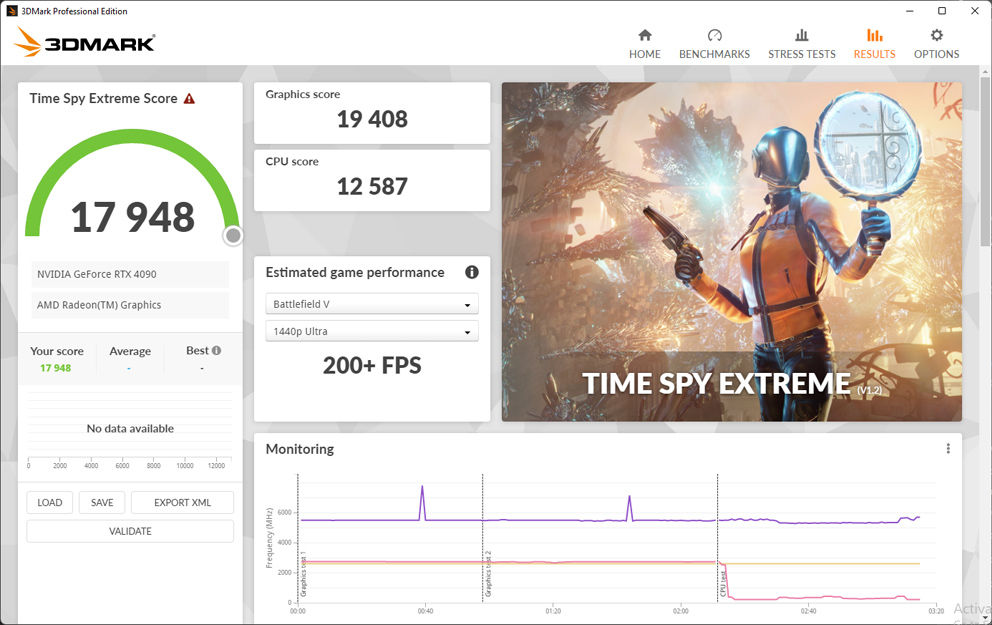
Task: Click the VALIDATE button
Action: pos(130,531)
